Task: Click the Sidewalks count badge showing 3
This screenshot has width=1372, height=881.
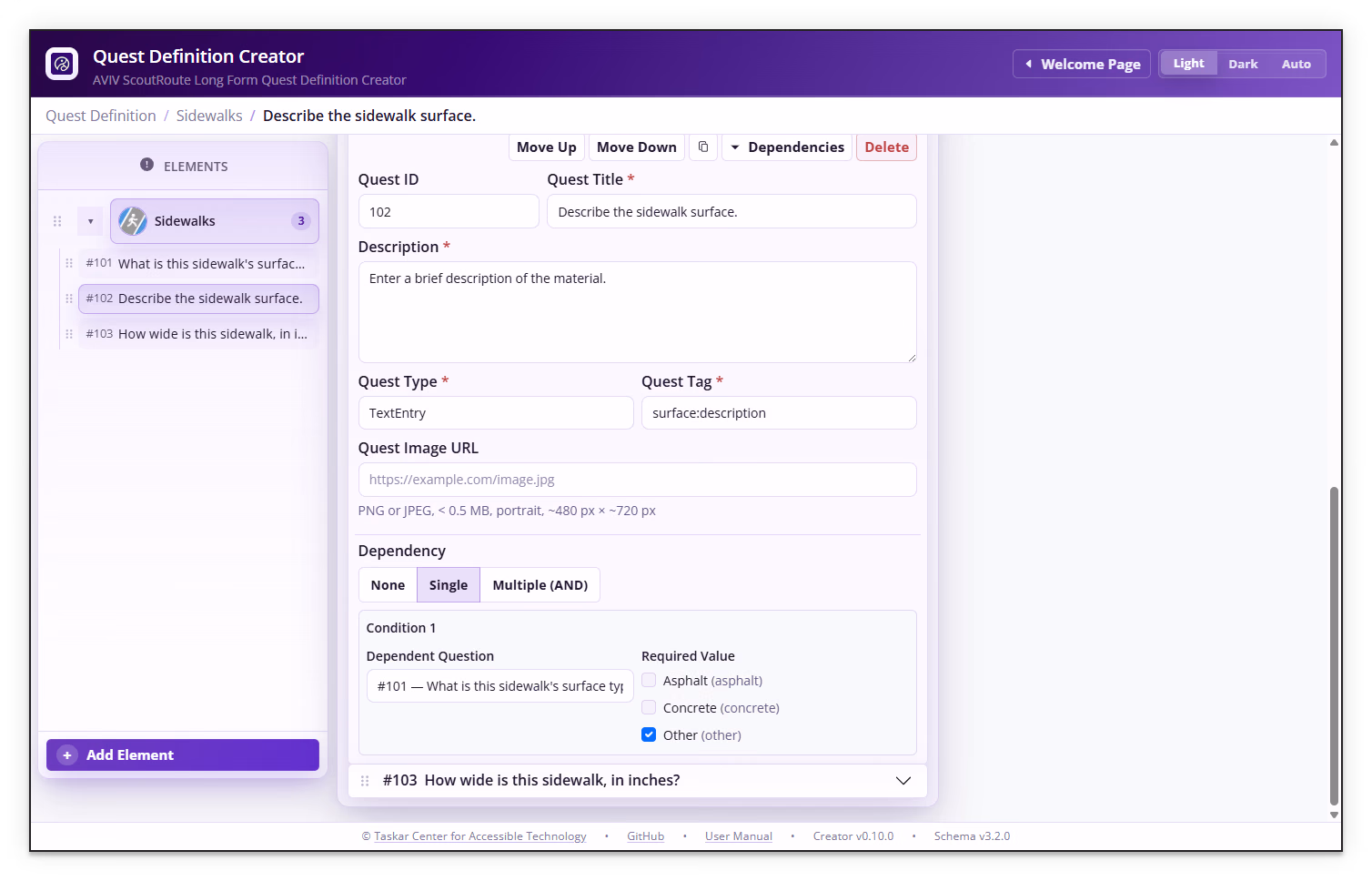Action: (x=301, y=221)
